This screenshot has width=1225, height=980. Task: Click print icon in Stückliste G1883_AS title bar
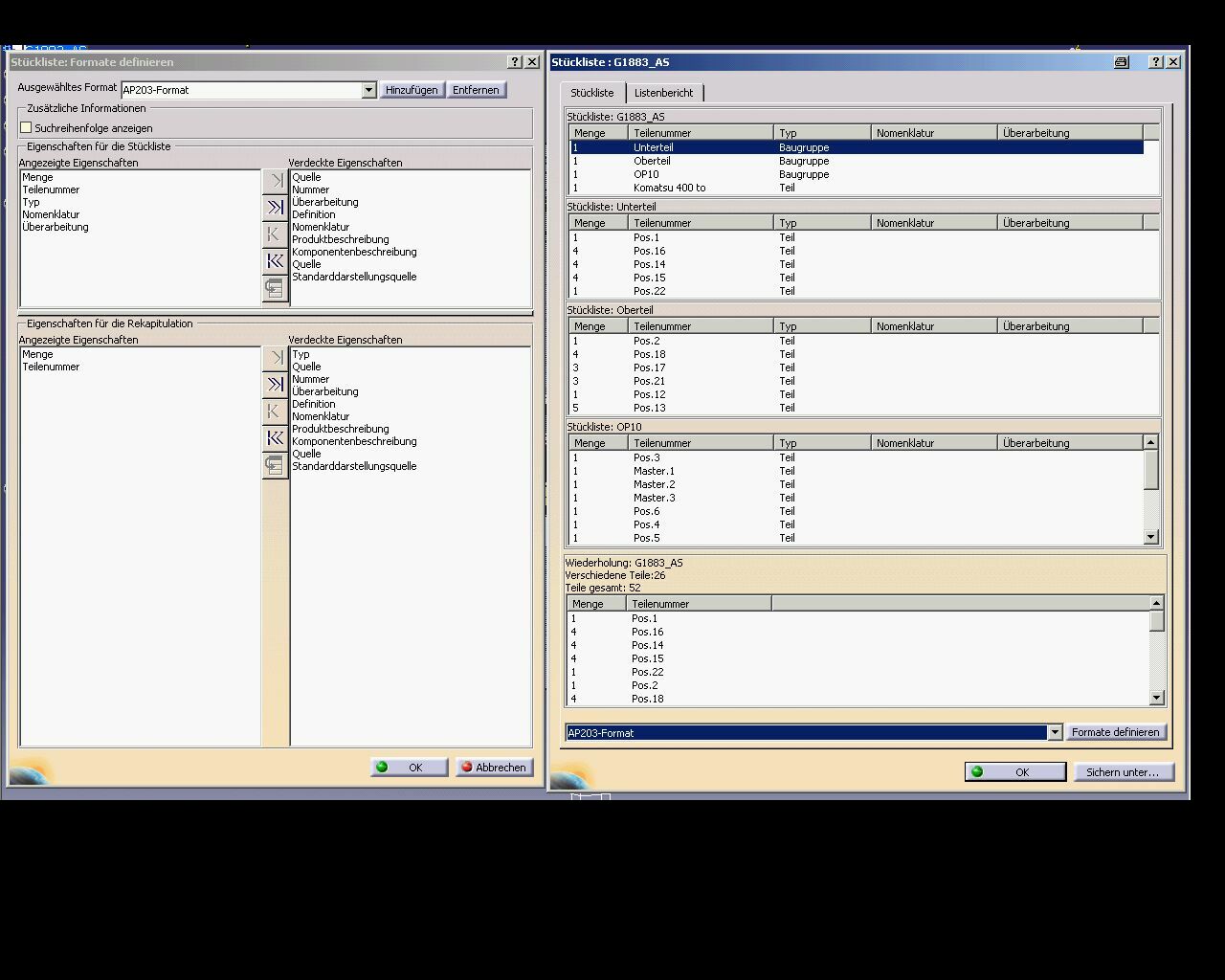(x=1121, y=61)
